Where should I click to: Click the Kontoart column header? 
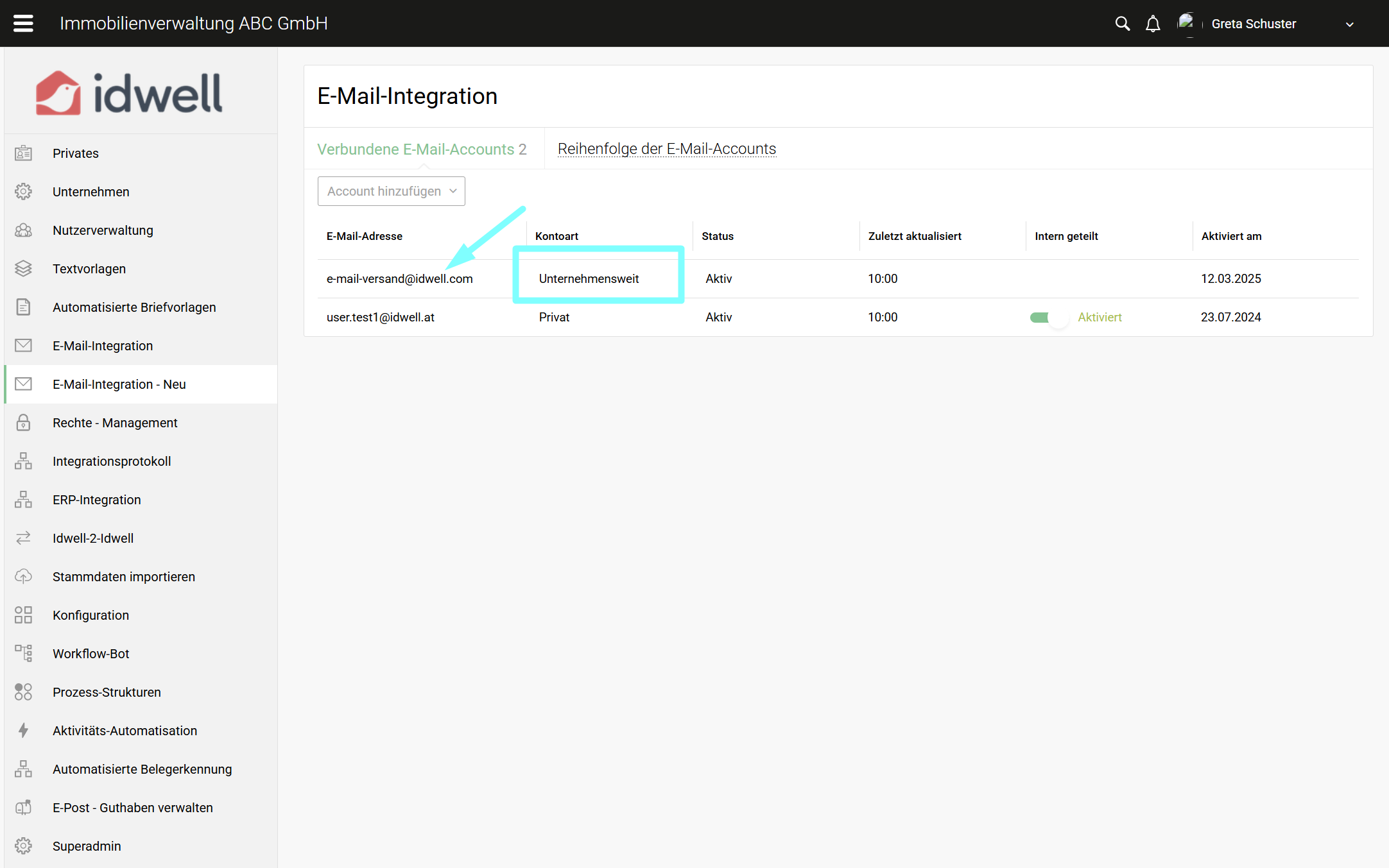tap(556, 236)
